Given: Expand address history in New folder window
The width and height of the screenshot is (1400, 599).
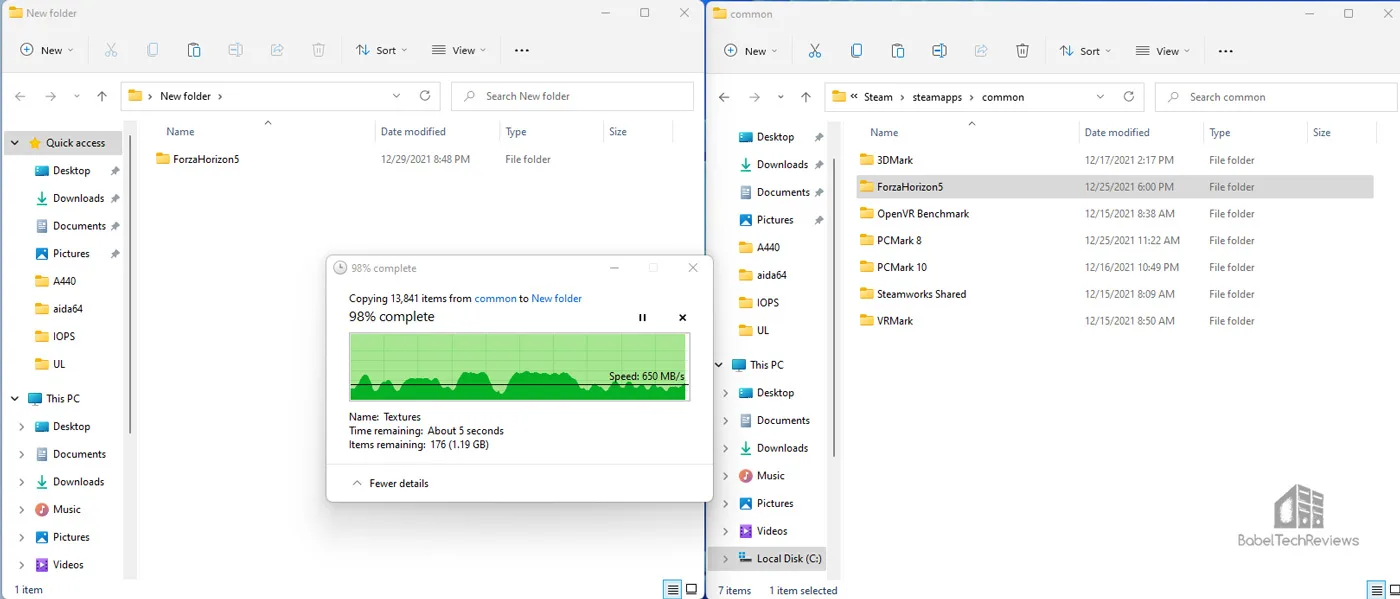Looking at the screenshot, I should [397, 96].
